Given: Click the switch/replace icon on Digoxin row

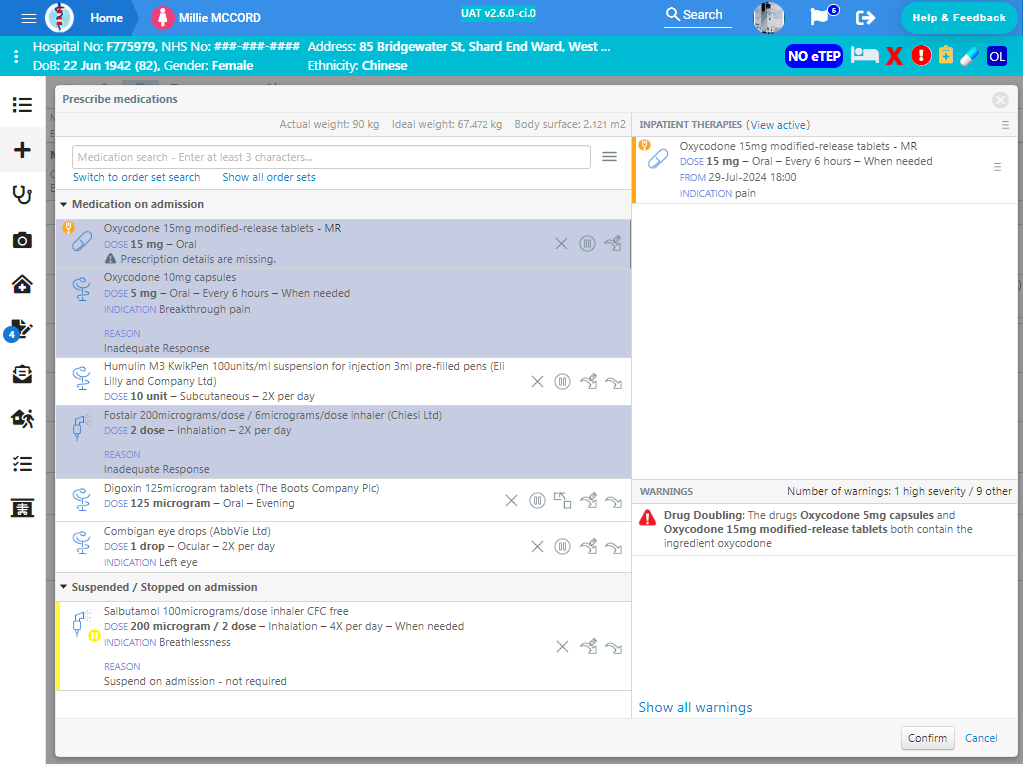Looking at the screenshot, I should 562,500.
